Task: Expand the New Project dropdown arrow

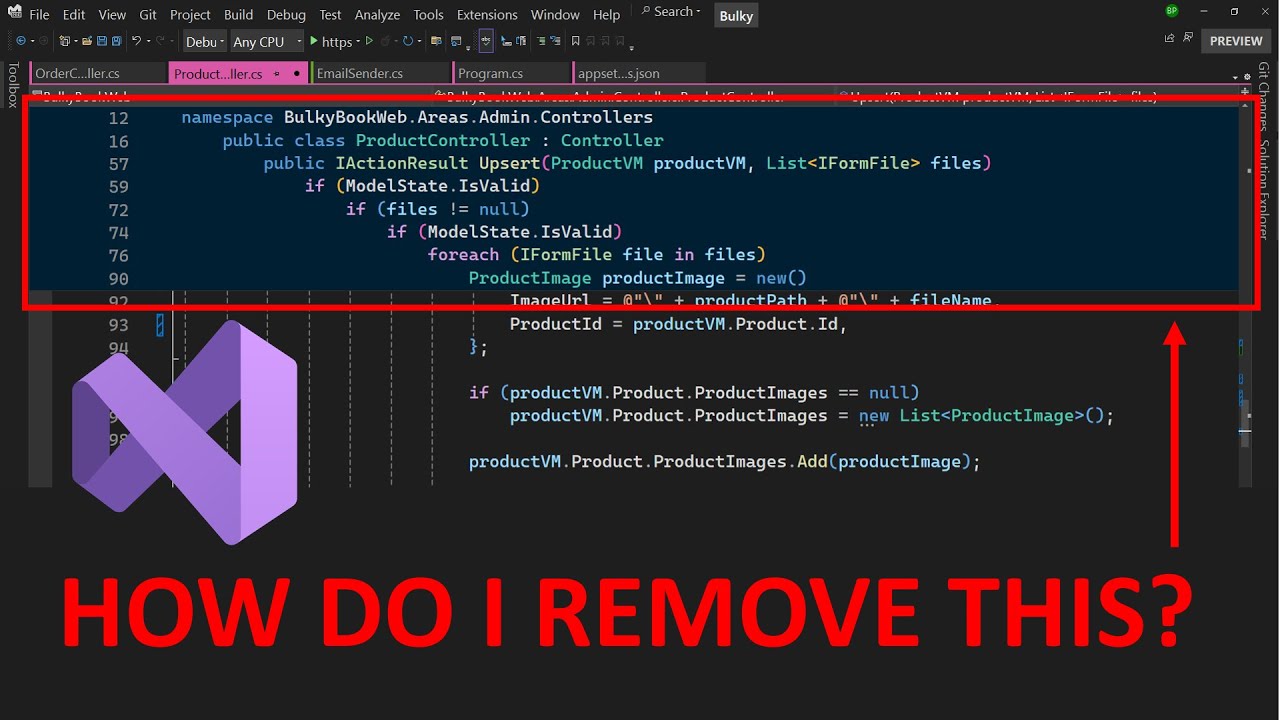Action: [75, 41]
